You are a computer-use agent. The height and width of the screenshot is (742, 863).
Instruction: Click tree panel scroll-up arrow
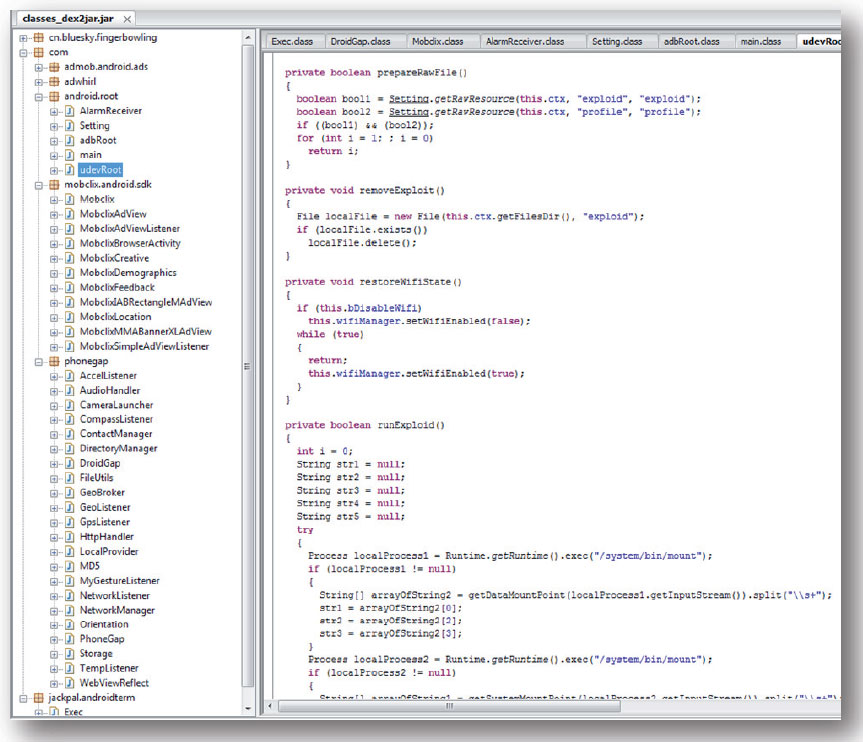[248, 37]
